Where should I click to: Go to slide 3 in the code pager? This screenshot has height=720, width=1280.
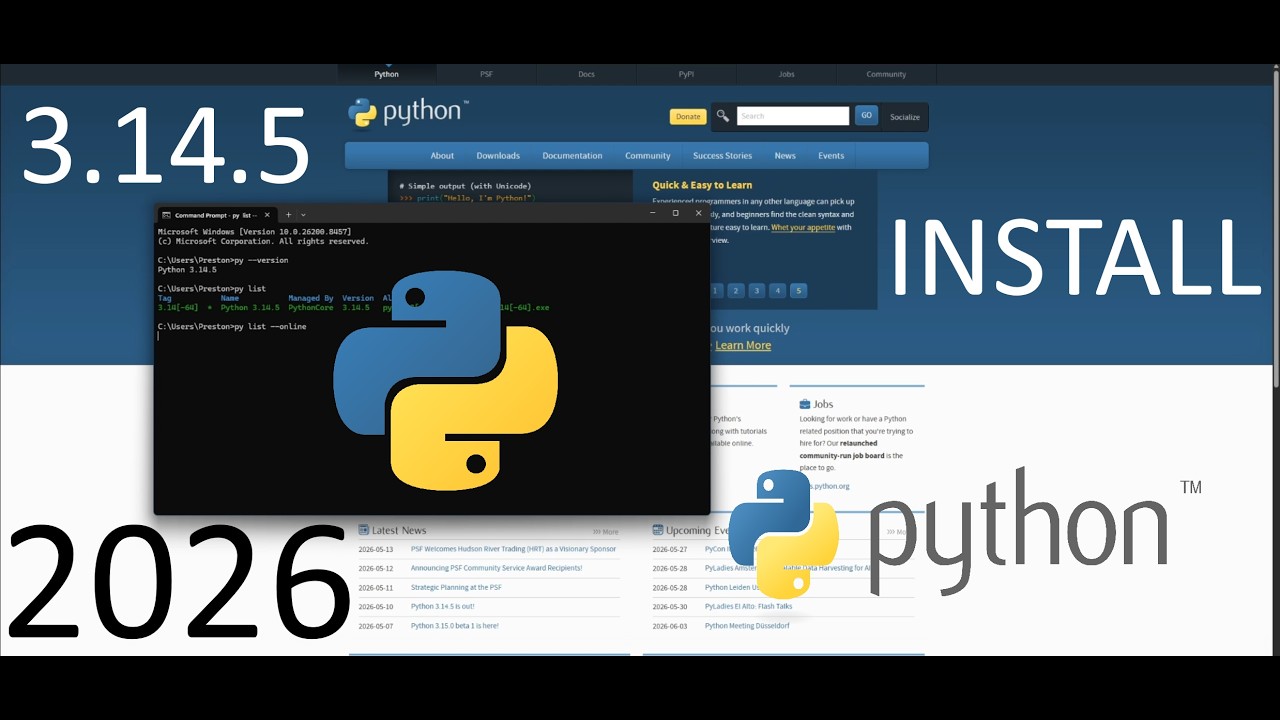pos(757,291)
